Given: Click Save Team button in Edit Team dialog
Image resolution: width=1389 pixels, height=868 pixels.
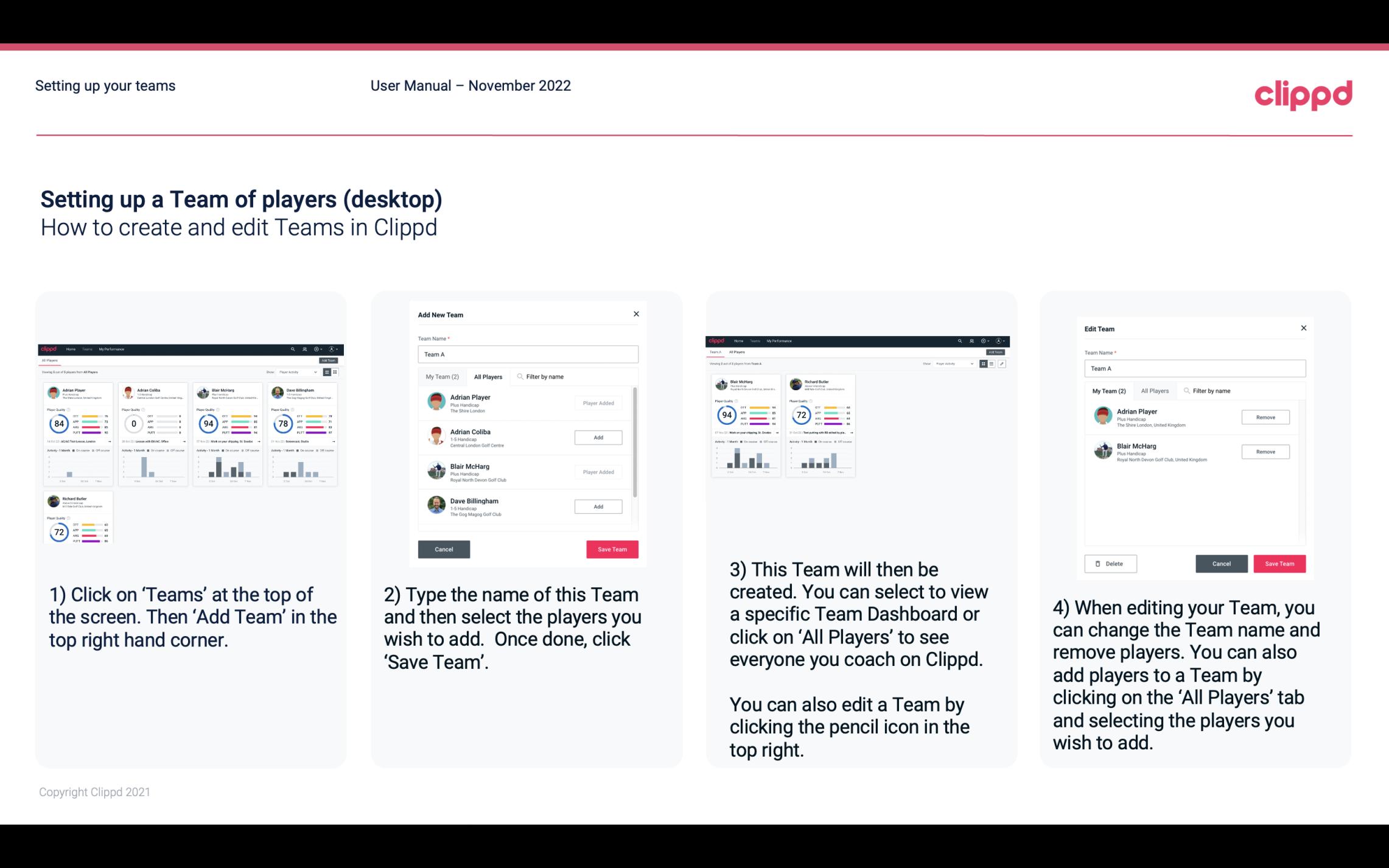Looking at the screenshot, I should pyautogui.click(x=1280, y=563).
